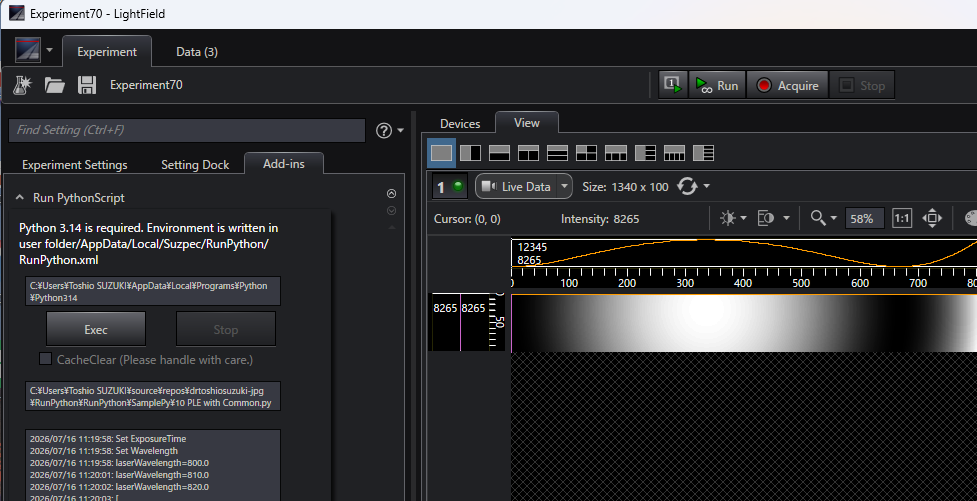Select the one-left three-right layout
The height and width of the screenshot is (501, 977).
[x=645, y=153]
